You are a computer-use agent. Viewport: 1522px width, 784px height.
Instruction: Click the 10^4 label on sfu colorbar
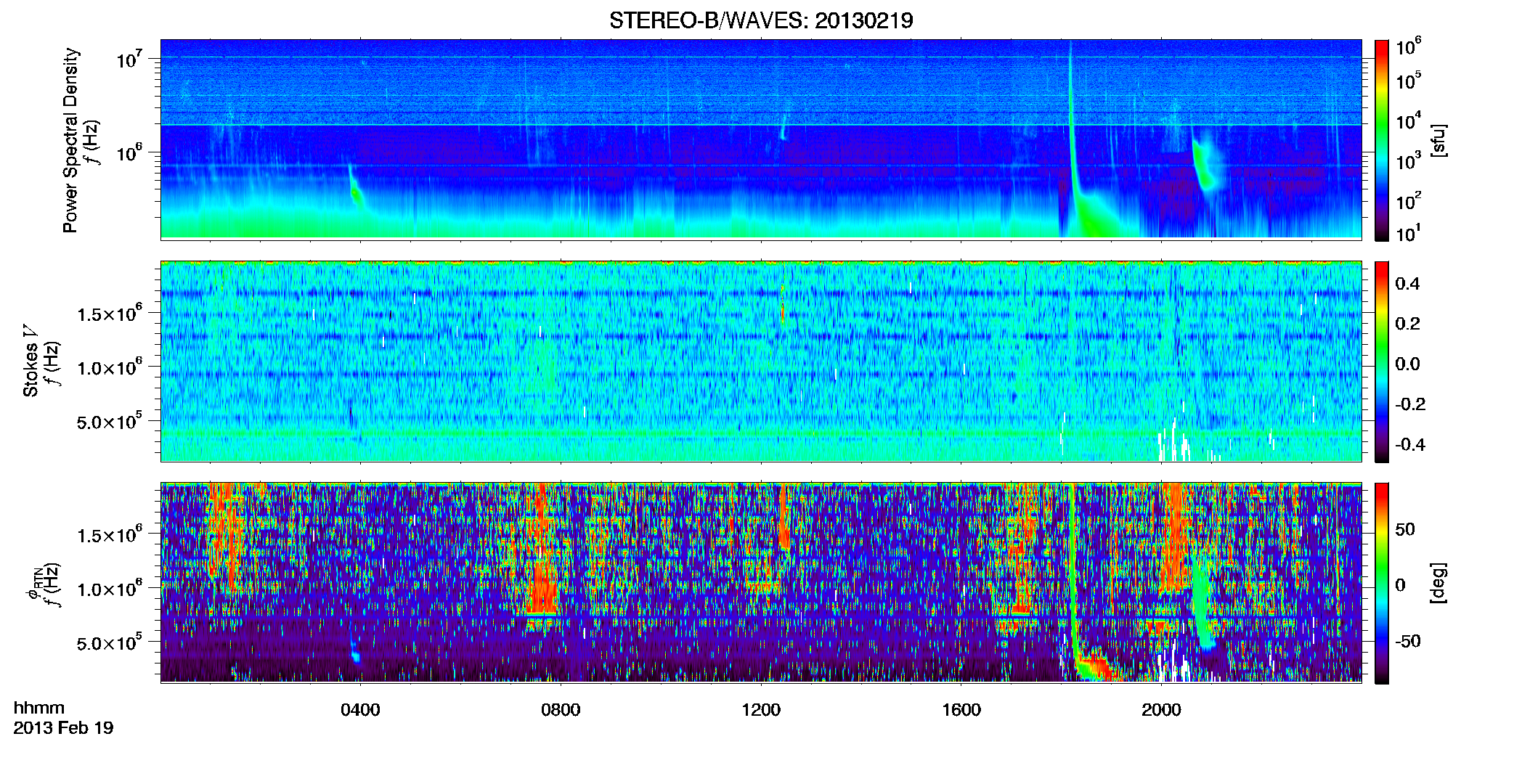[1409, 120]
